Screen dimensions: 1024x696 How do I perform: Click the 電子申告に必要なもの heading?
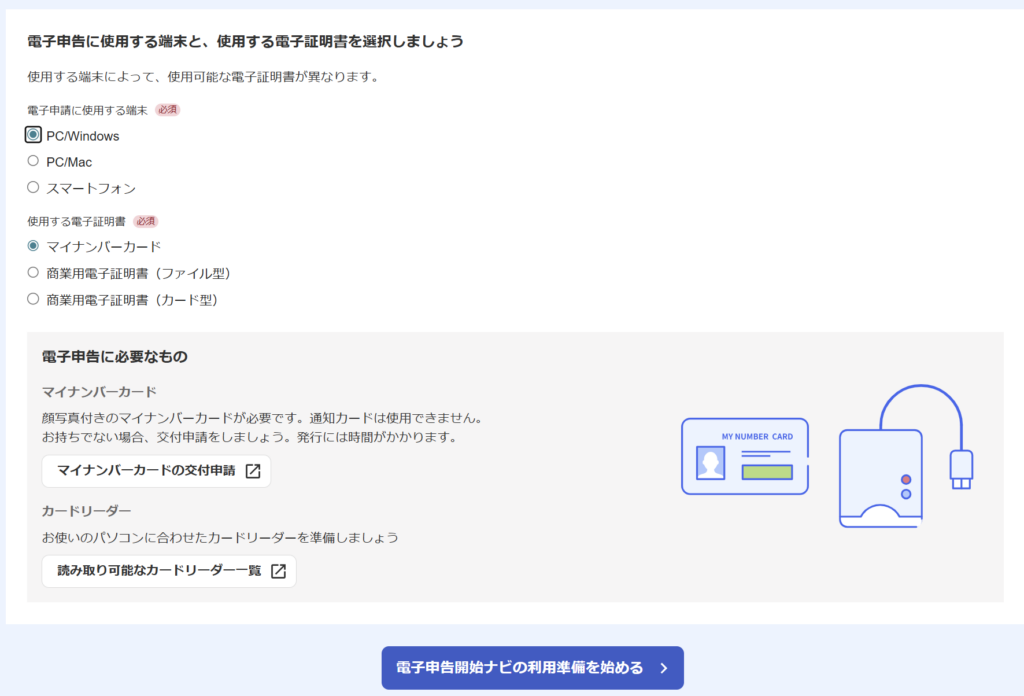pyautogui.click(x=115, y=356)
